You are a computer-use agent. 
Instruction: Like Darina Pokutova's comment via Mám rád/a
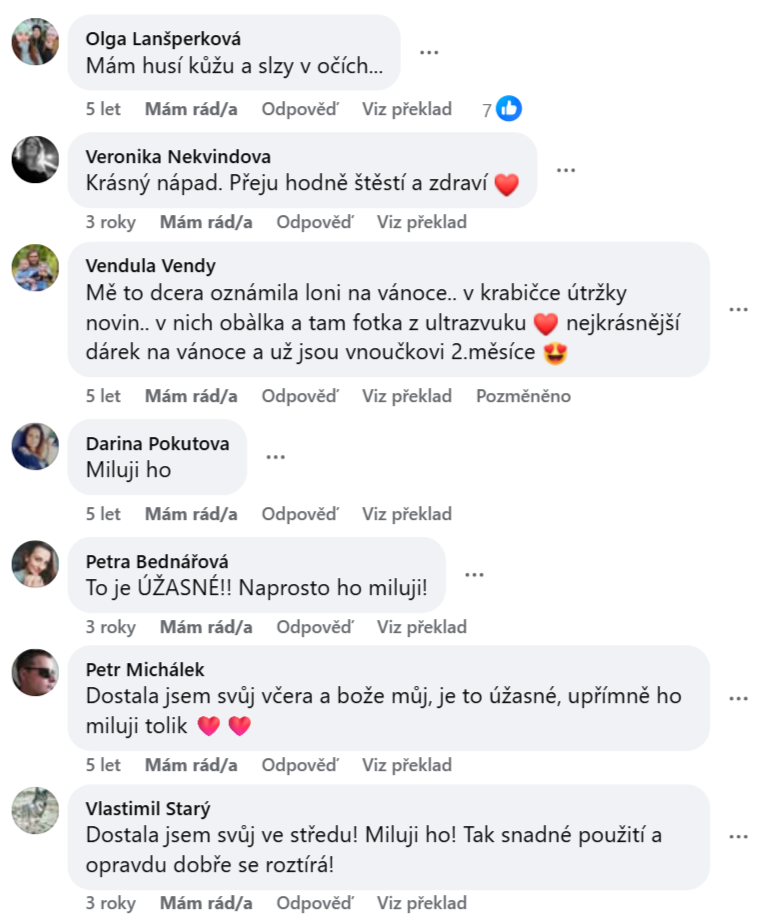(x=191, y=514)
